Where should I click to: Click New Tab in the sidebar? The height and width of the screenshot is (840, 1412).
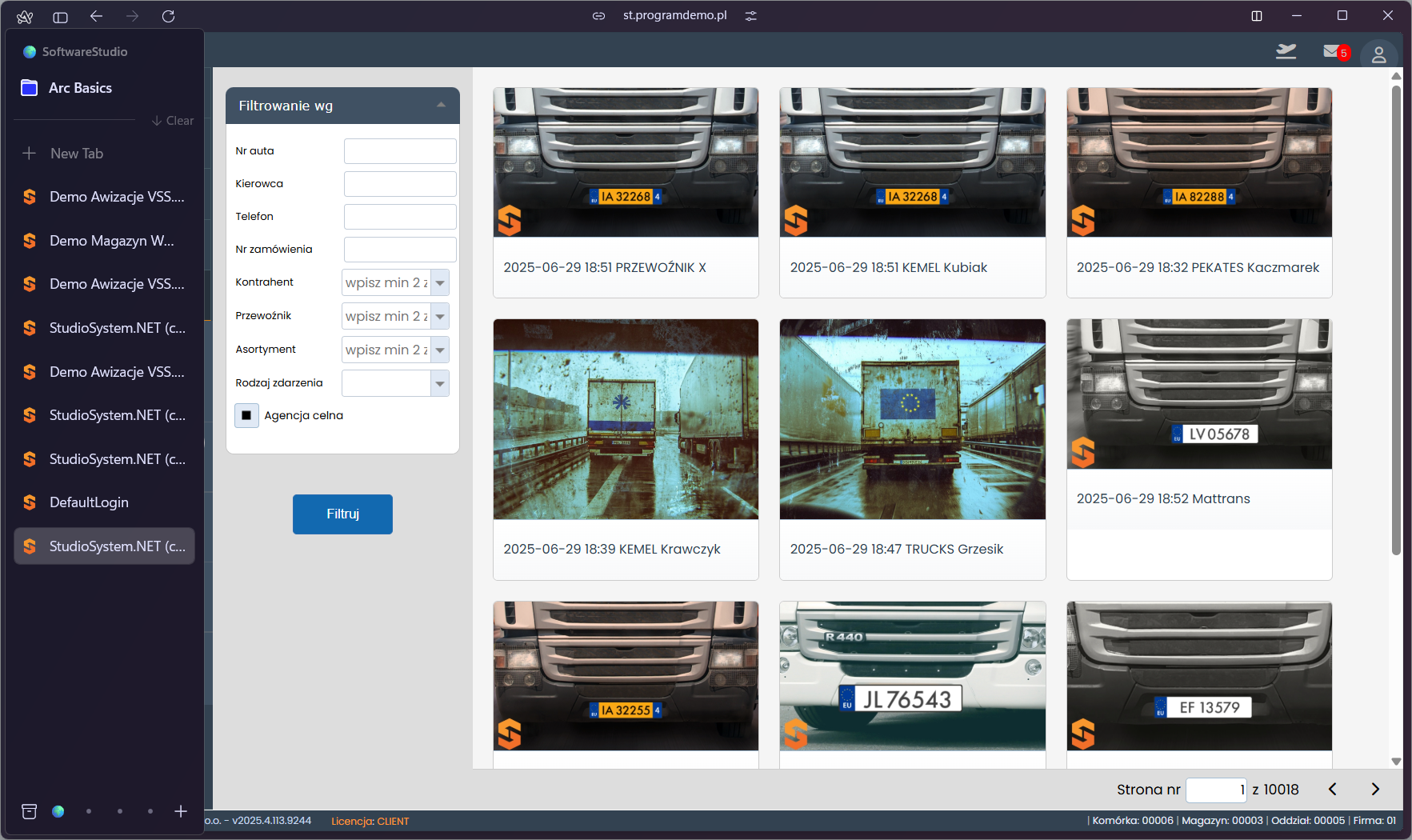[x=76, y=154]
